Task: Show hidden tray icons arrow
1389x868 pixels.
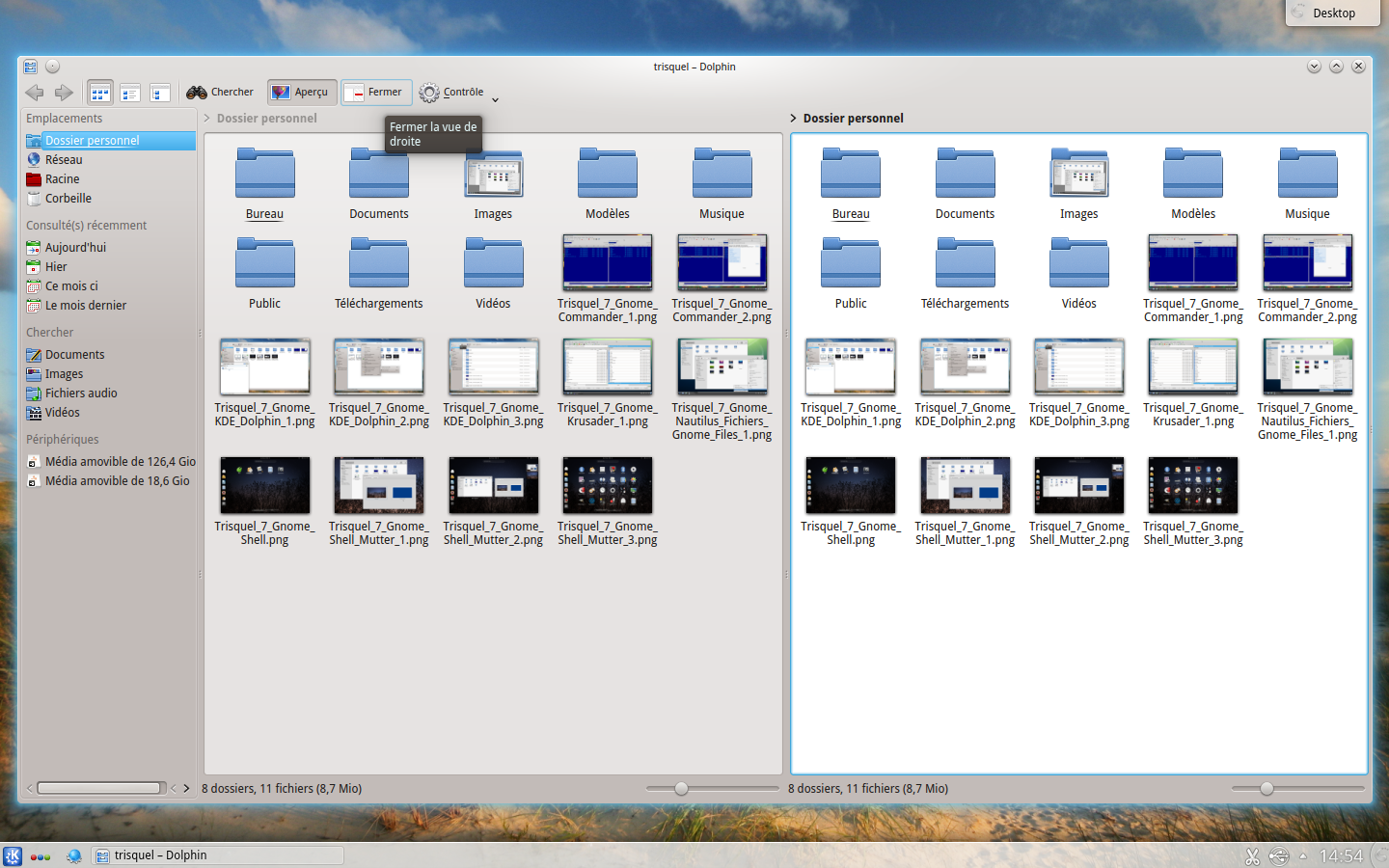Action: [x=1303, y=855]
